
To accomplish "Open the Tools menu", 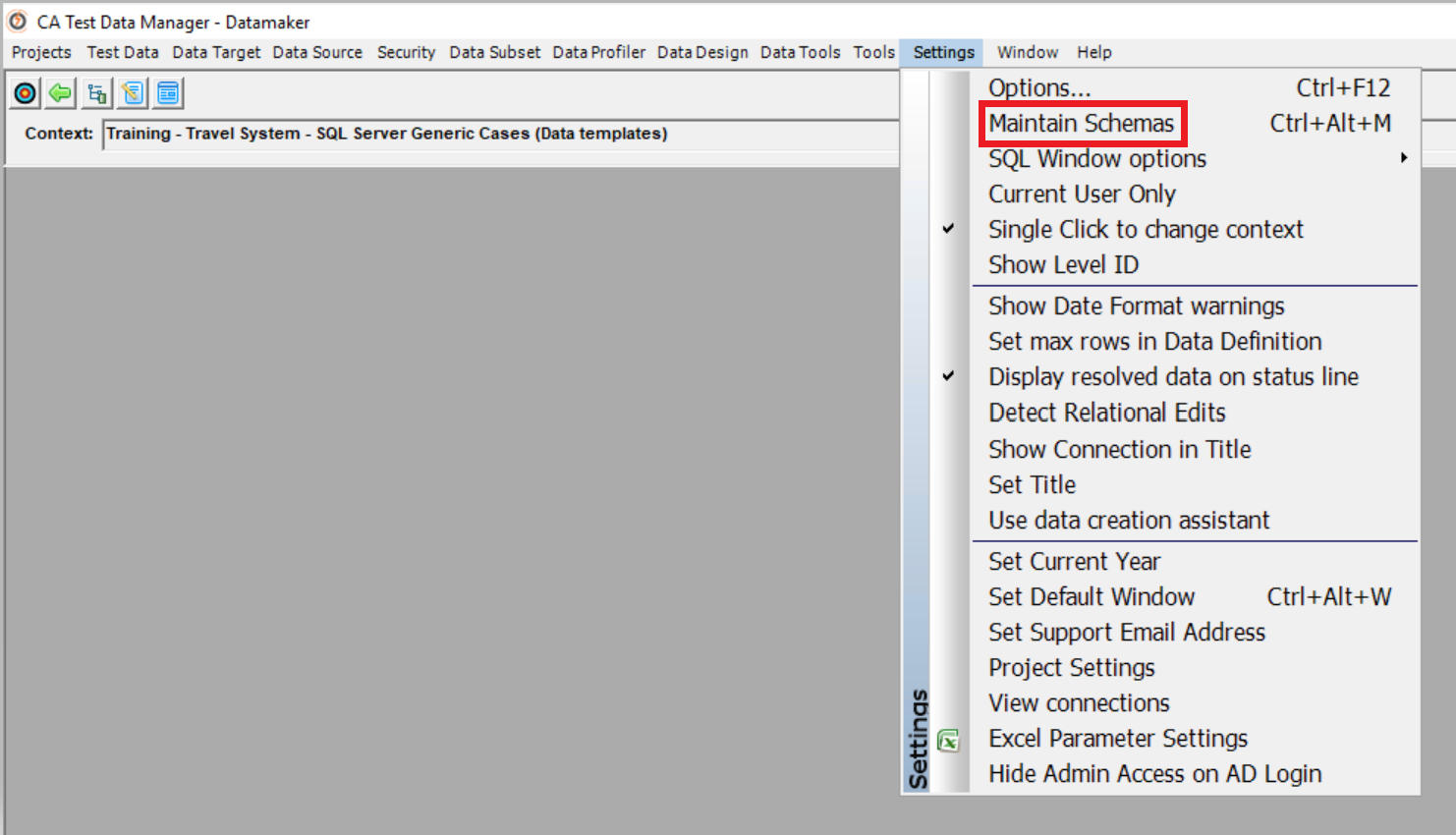I will pyautogui.click(x=874, y=52).
